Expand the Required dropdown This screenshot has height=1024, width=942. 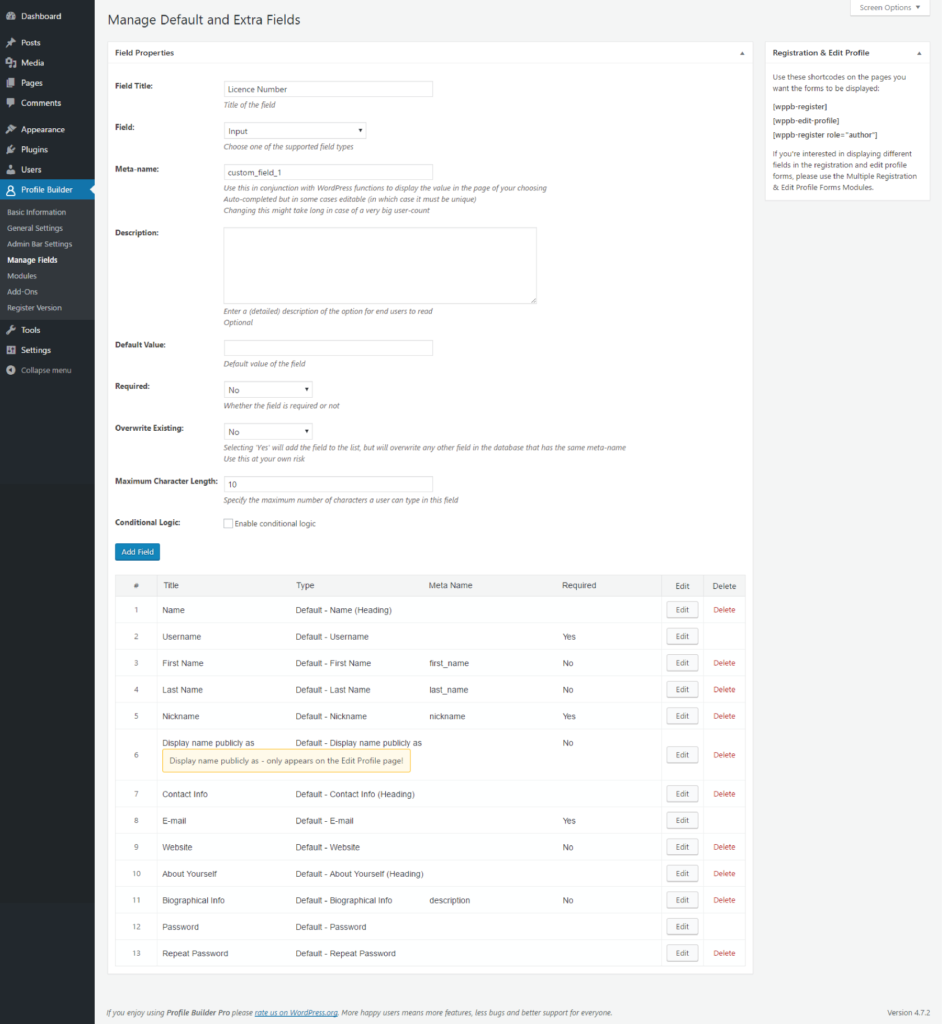click(268, 389)
